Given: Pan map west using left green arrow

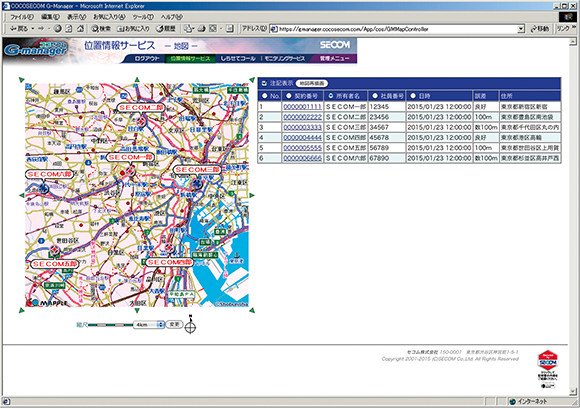Looking at the screenshot, I should [21, 195].
